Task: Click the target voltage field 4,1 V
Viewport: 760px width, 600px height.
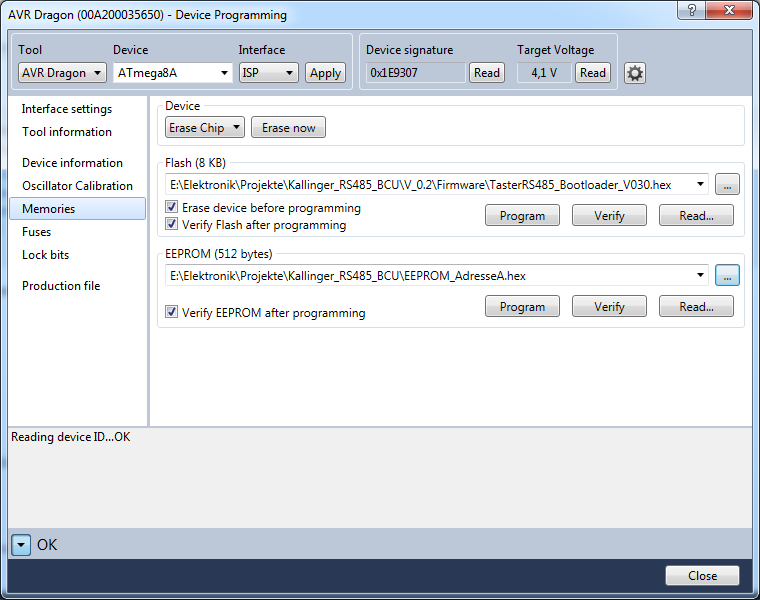Action: tap(544, 73)
